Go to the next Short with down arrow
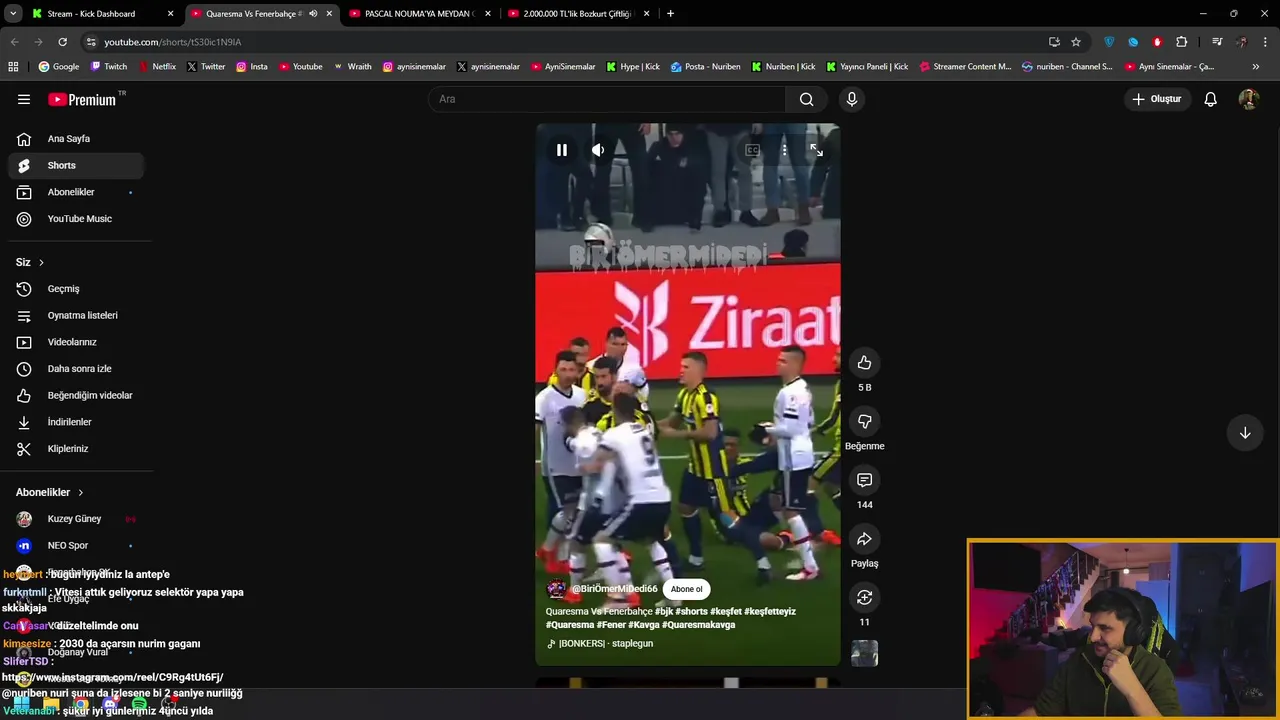 [x=1245, y=433]
